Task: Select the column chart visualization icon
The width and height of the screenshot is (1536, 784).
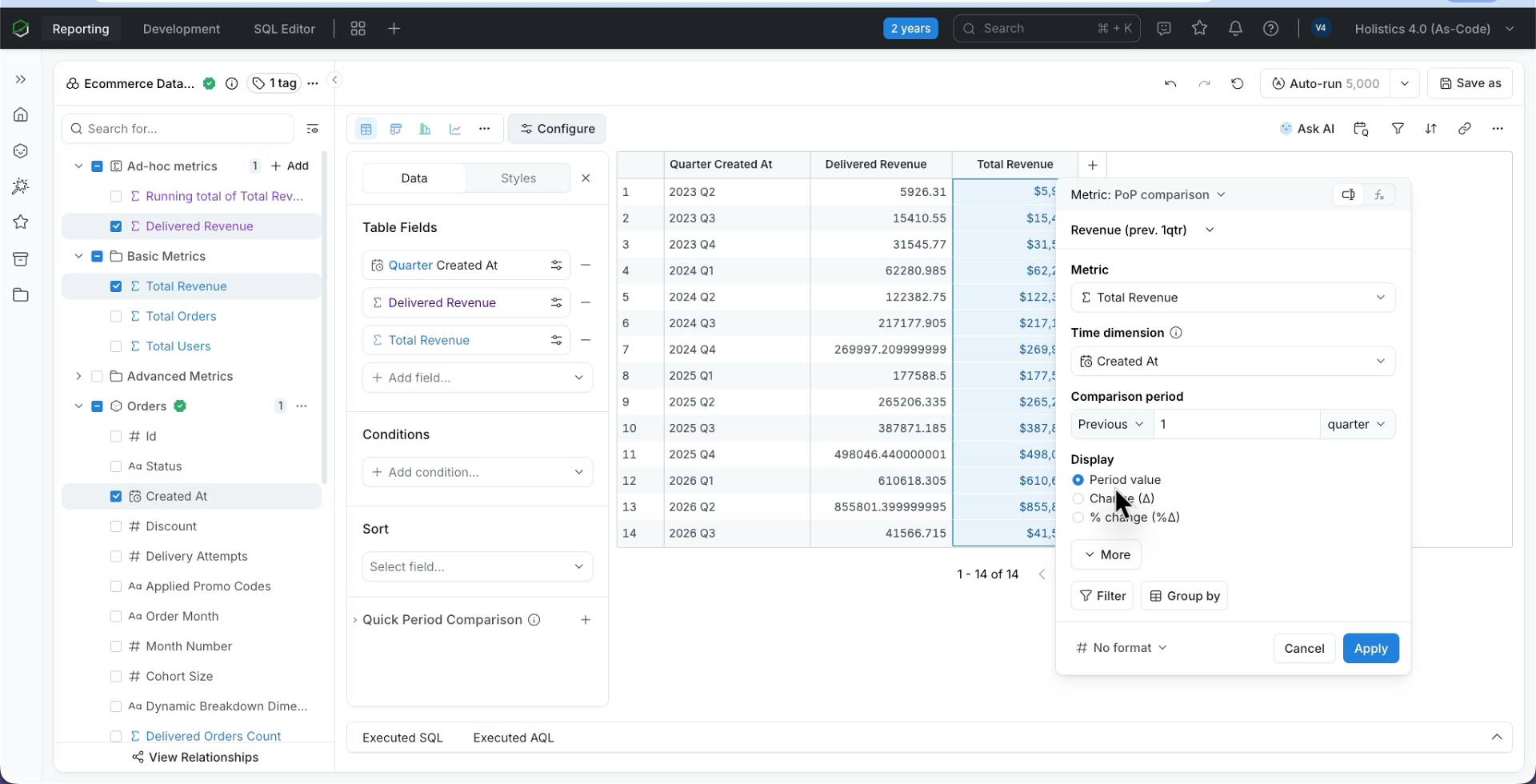Action: (x=425, y=129)
